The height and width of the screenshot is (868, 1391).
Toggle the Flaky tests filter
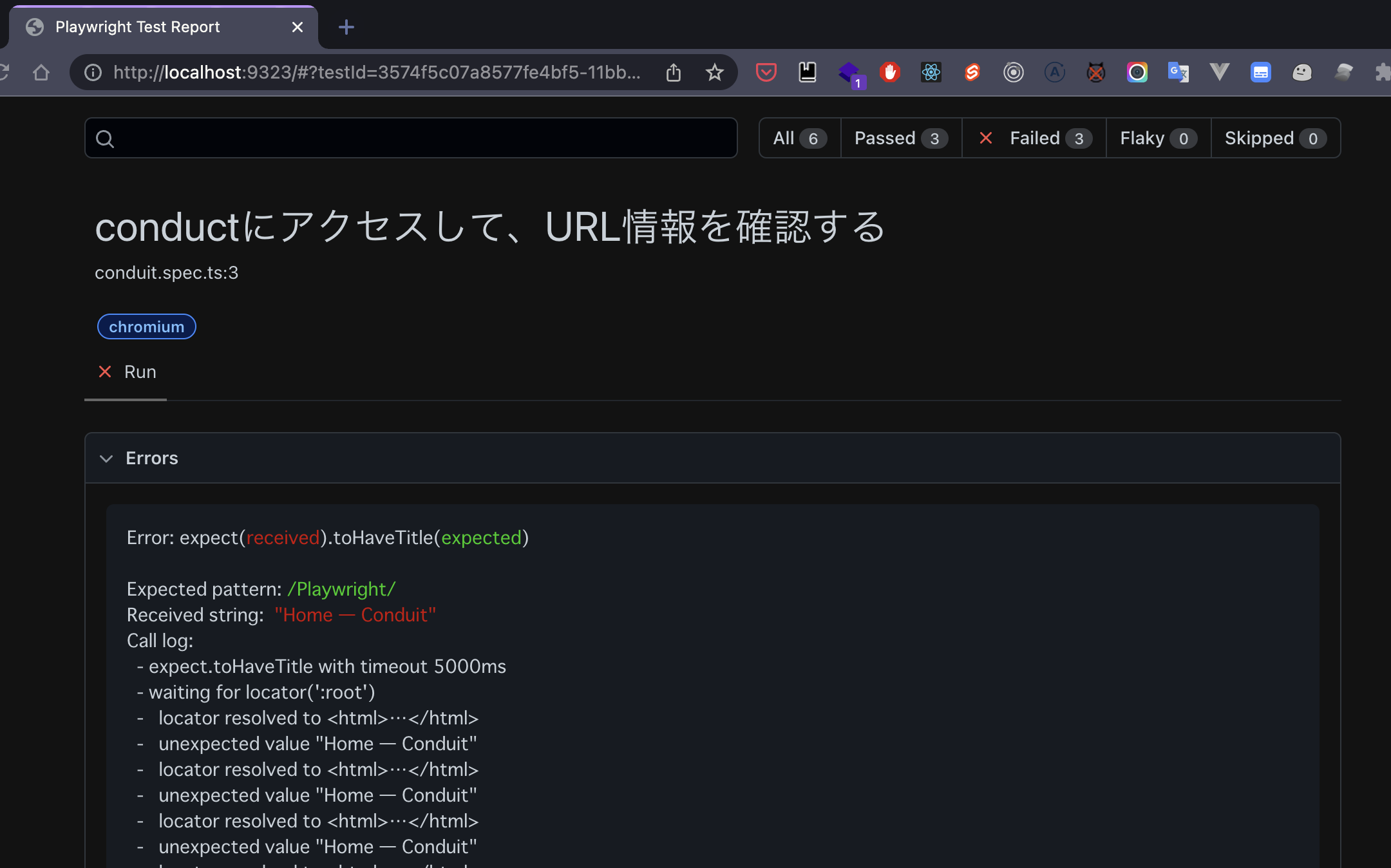click(1156, 138)
